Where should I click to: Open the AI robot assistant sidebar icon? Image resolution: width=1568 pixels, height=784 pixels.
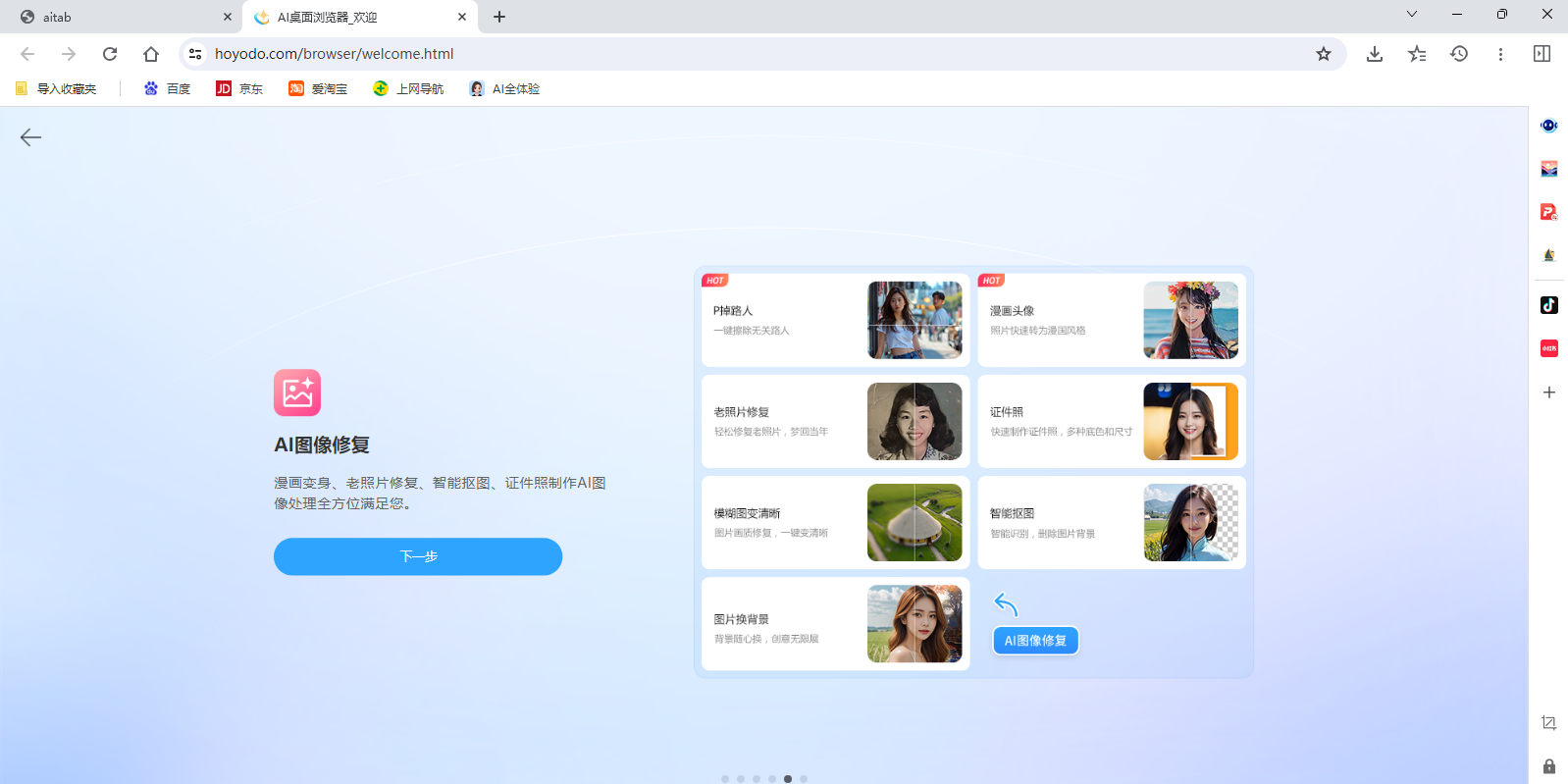pyautogui.click(x=1548, y=126)
